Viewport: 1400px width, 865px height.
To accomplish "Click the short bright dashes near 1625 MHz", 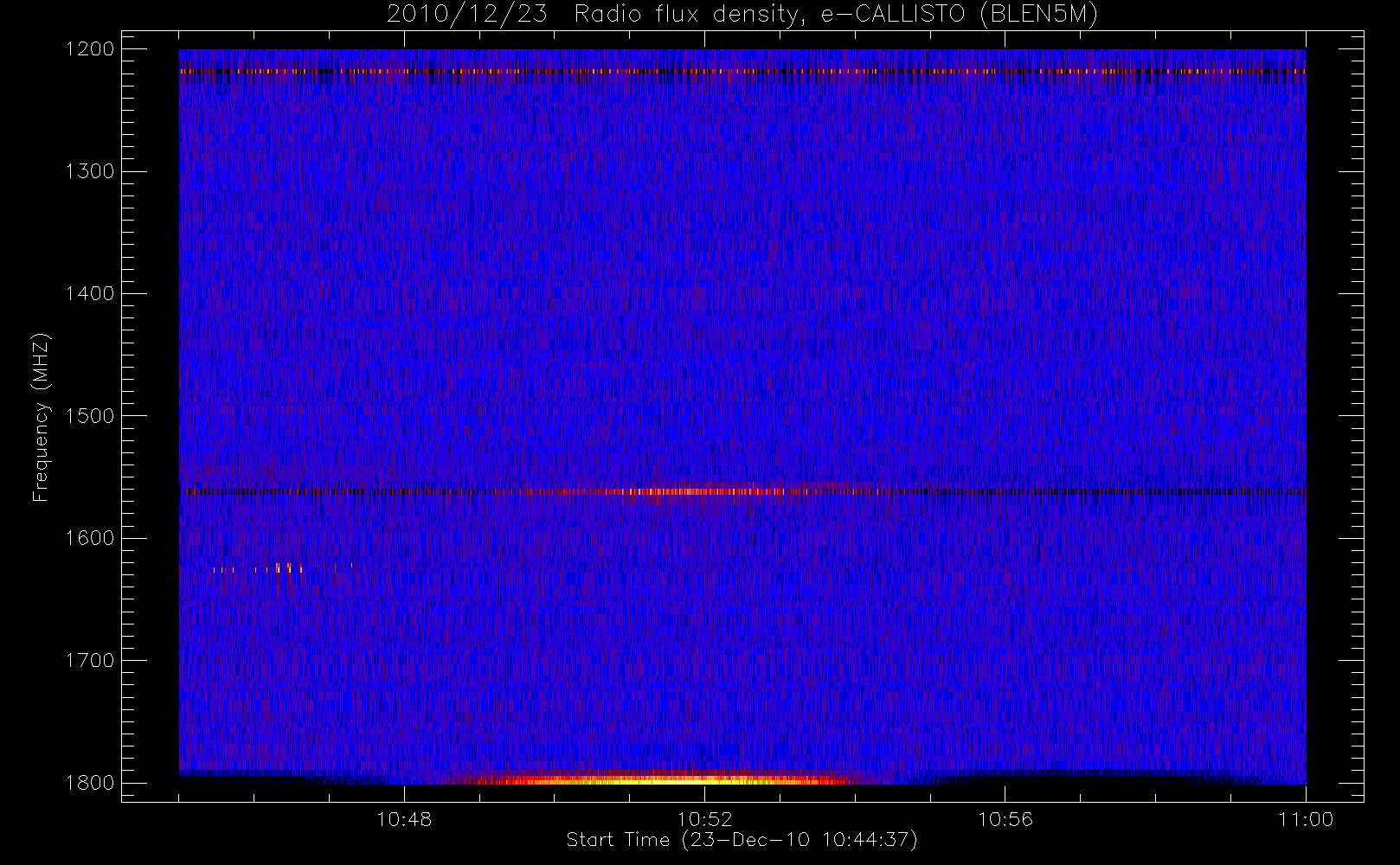I will 283,568.
